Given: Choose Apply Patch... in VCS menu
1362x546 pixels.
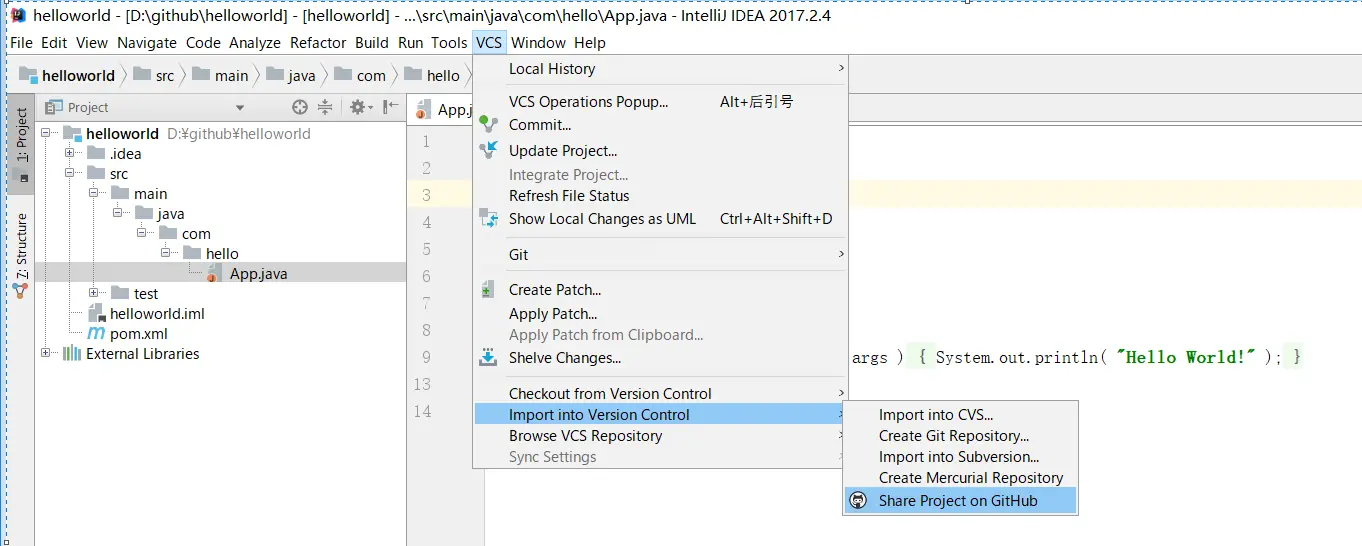Looking at the screenshot, I should point(661,313).
